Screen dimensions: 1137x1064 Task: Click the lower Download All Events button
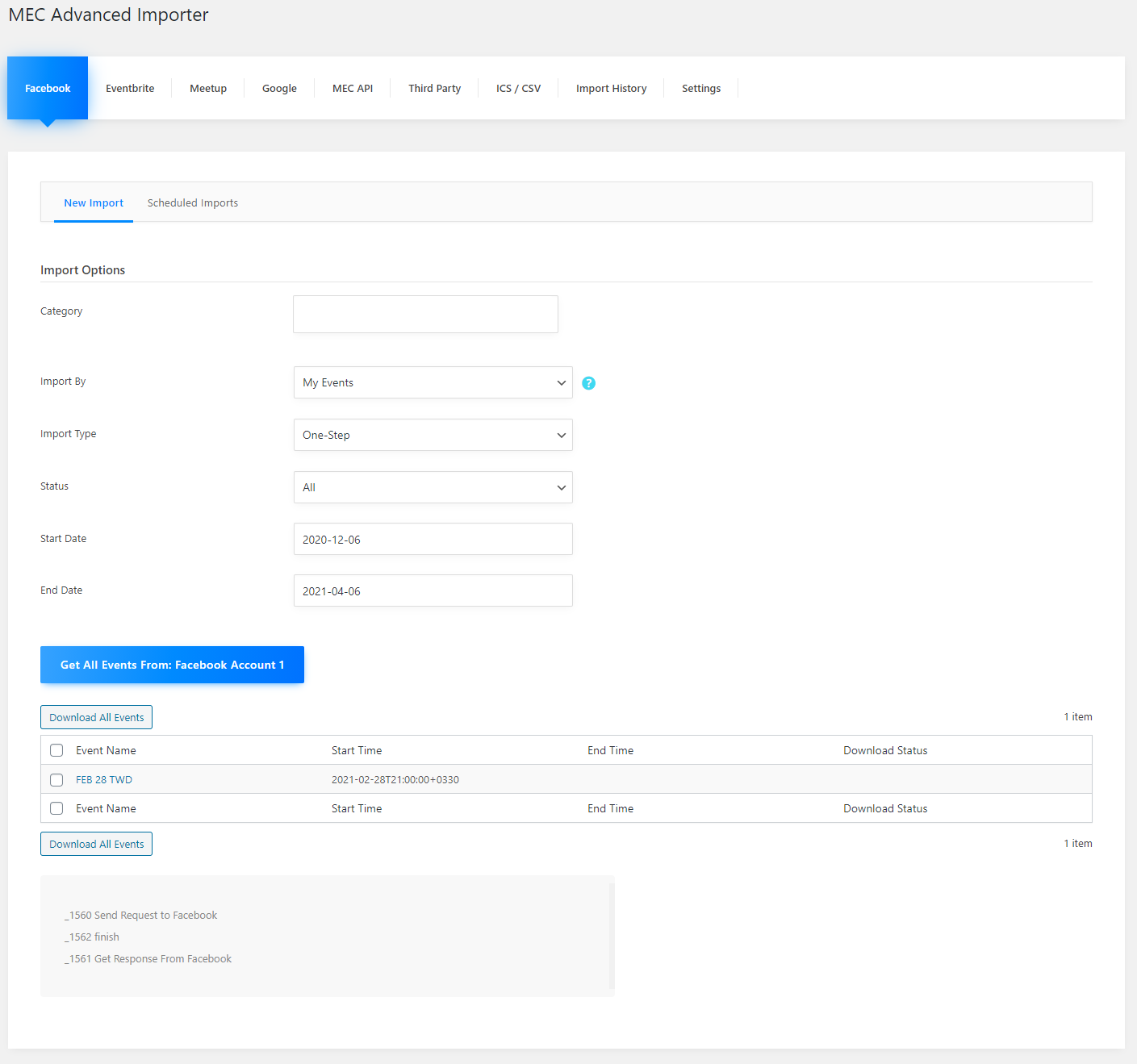[96, 844]
